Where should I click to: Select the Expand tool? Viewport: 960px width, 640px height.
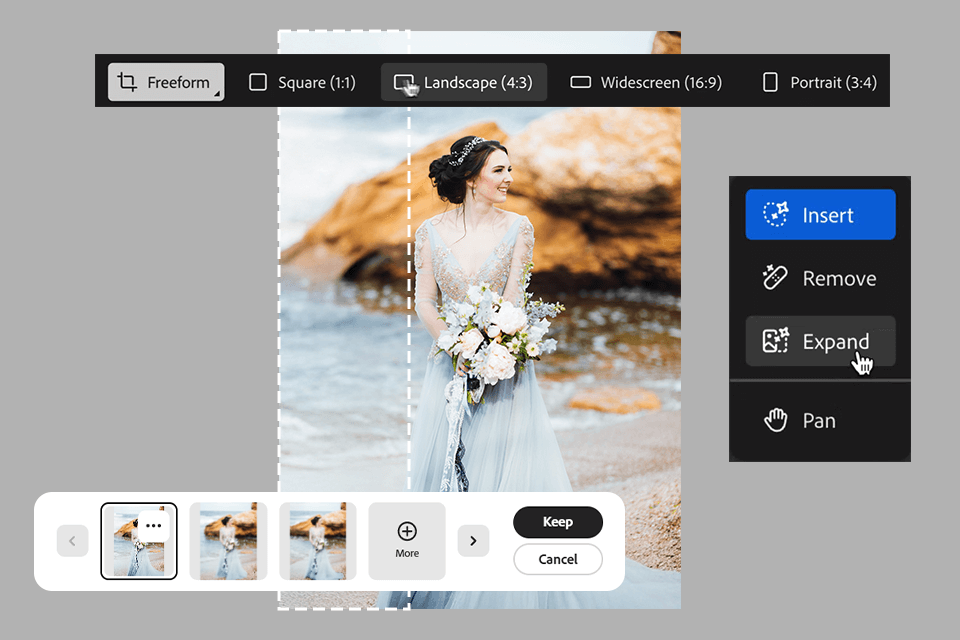820,341
